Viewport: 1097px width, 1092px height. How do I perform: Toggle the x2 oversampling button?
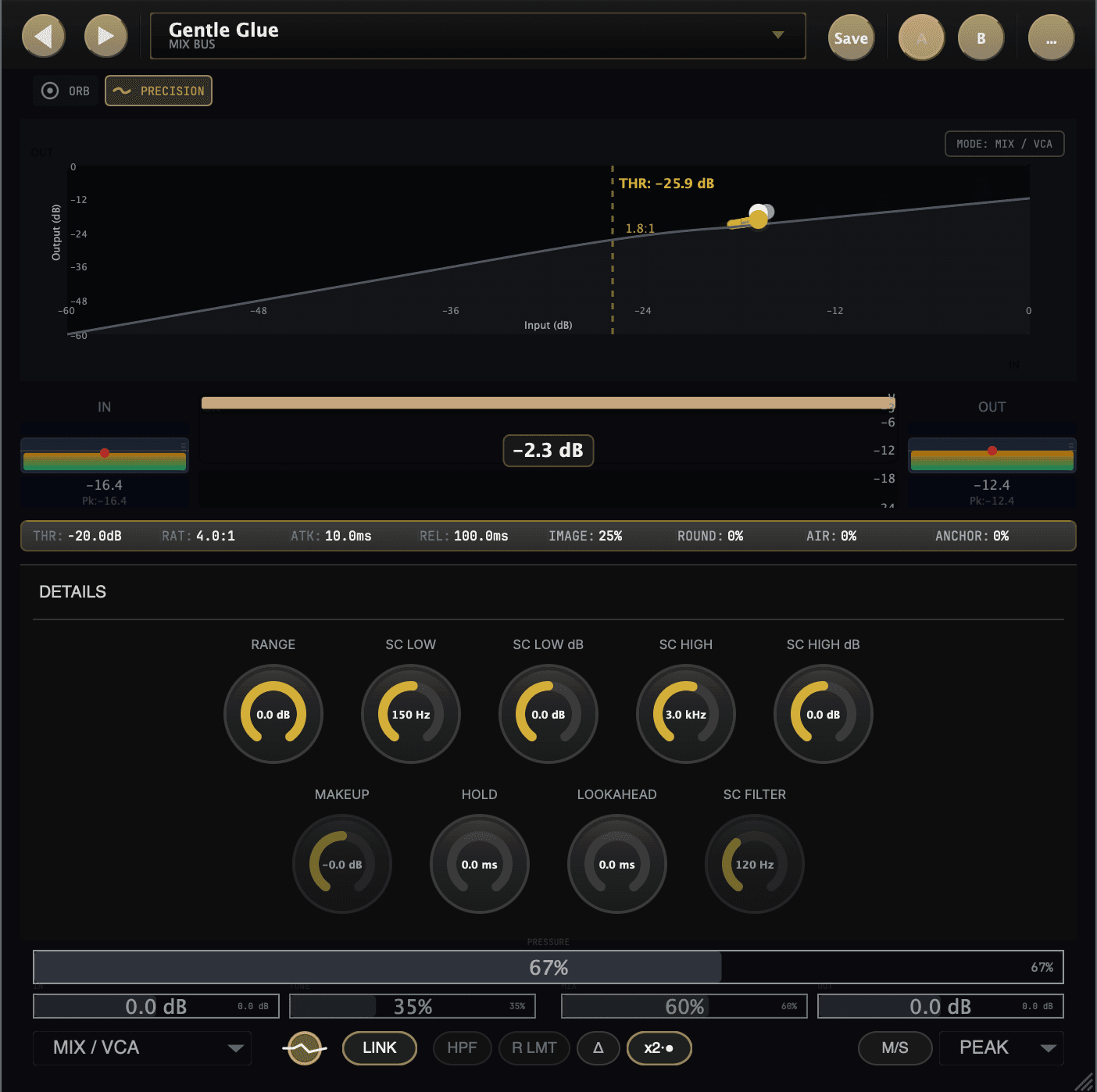tap(659, 1048)
